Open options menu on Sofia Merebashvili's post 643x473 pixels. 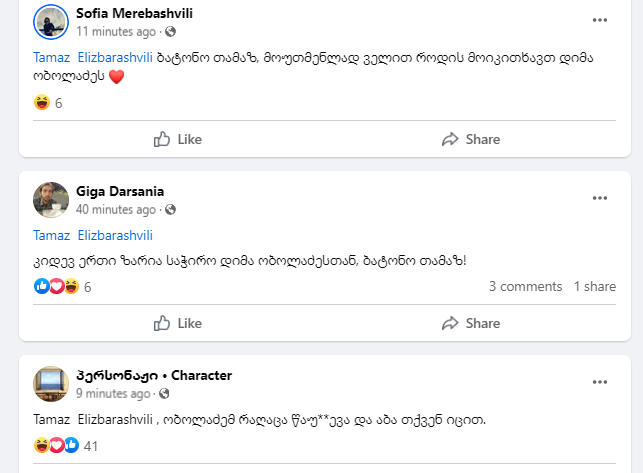coord(600,20)
